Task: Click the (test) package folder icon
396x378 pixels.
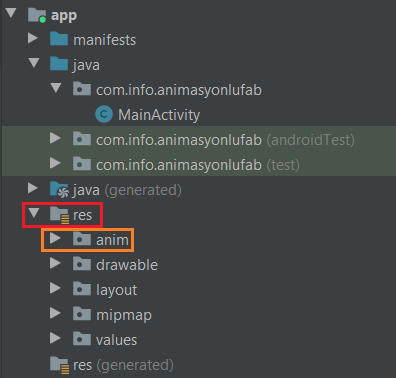Action: 82,164
